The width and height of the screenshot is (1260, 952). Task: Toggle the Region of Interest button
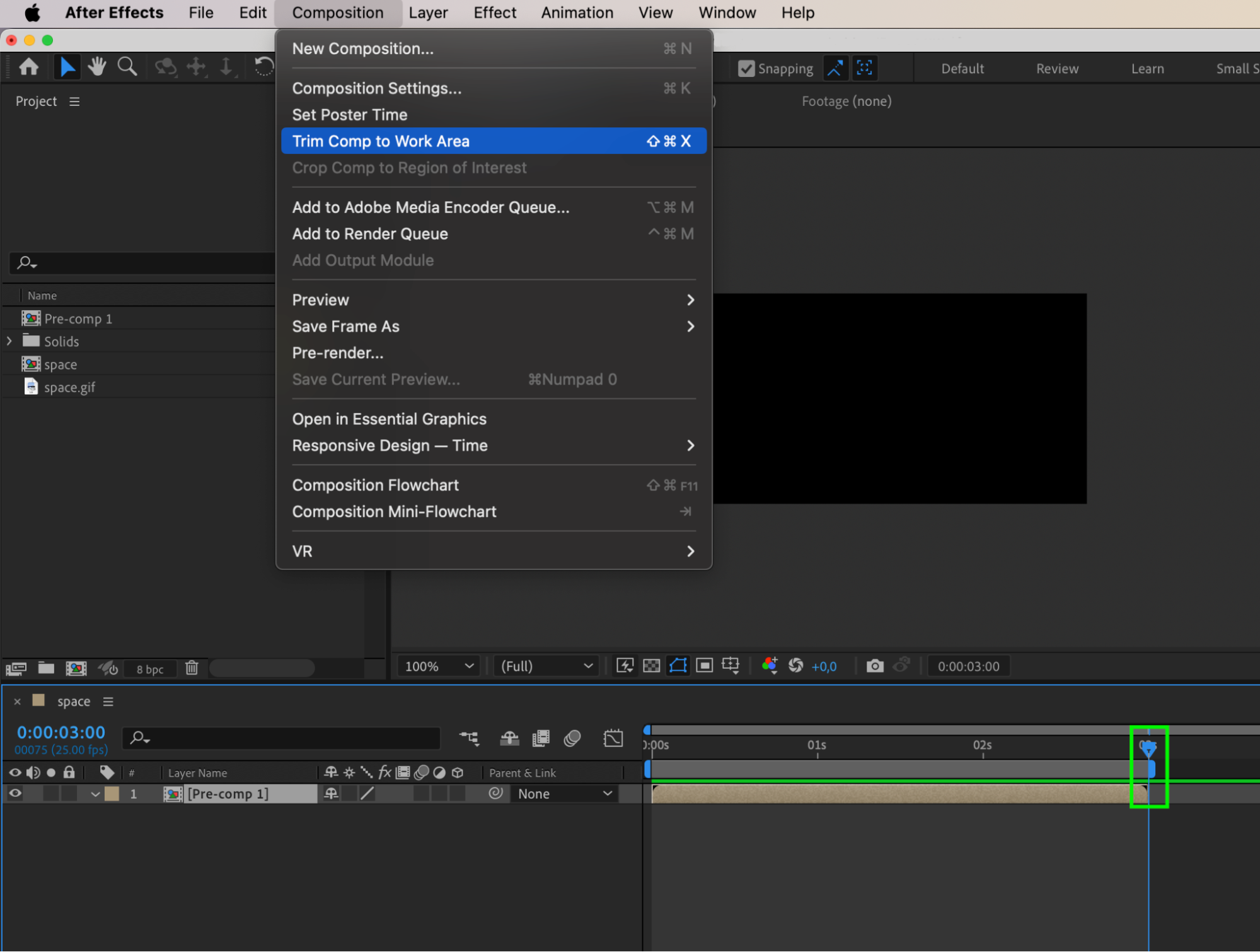click(x=704, y=666)
